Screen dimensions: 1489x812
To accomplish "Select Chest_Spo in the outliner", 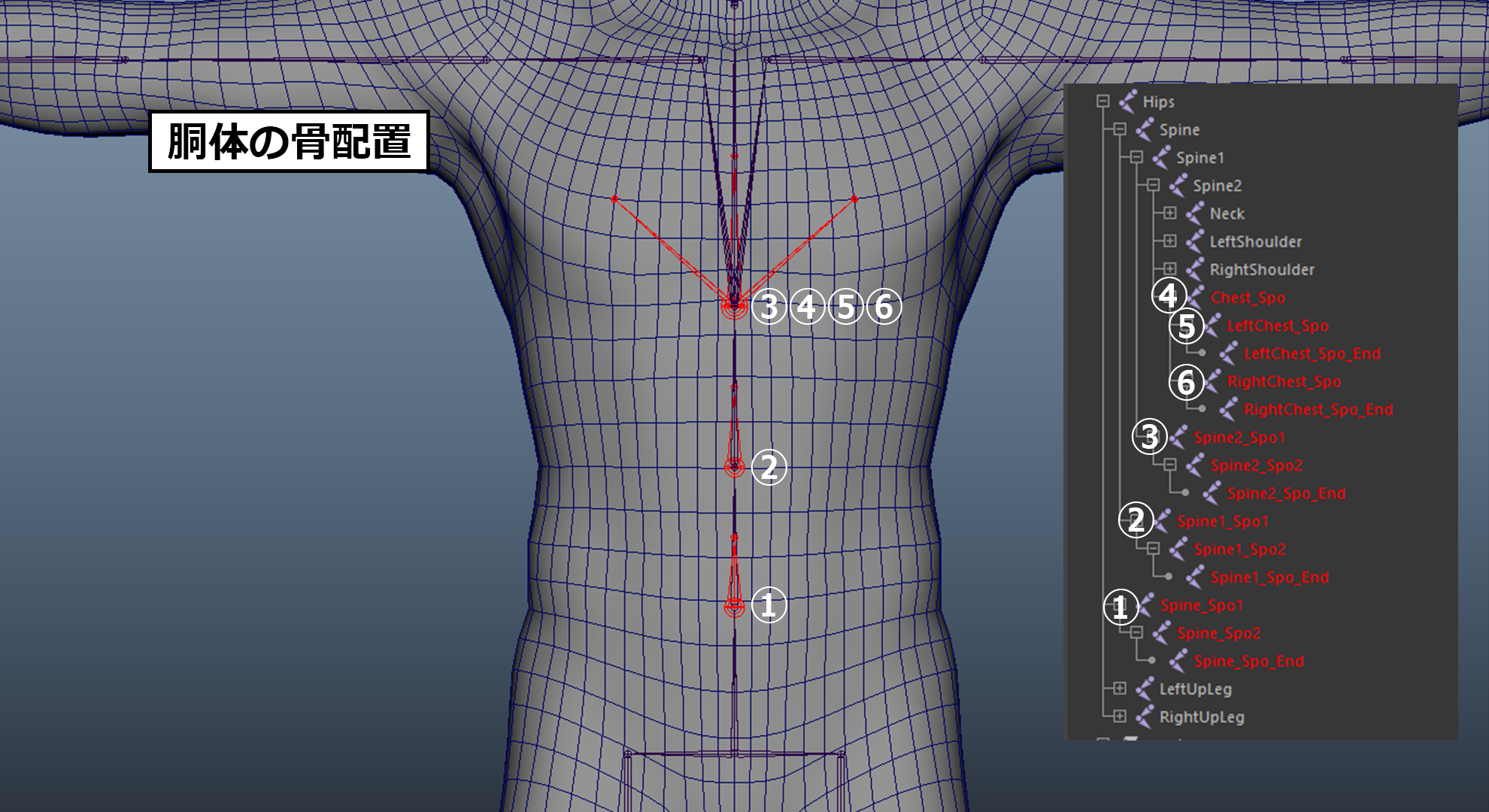I will [1248, 298].
